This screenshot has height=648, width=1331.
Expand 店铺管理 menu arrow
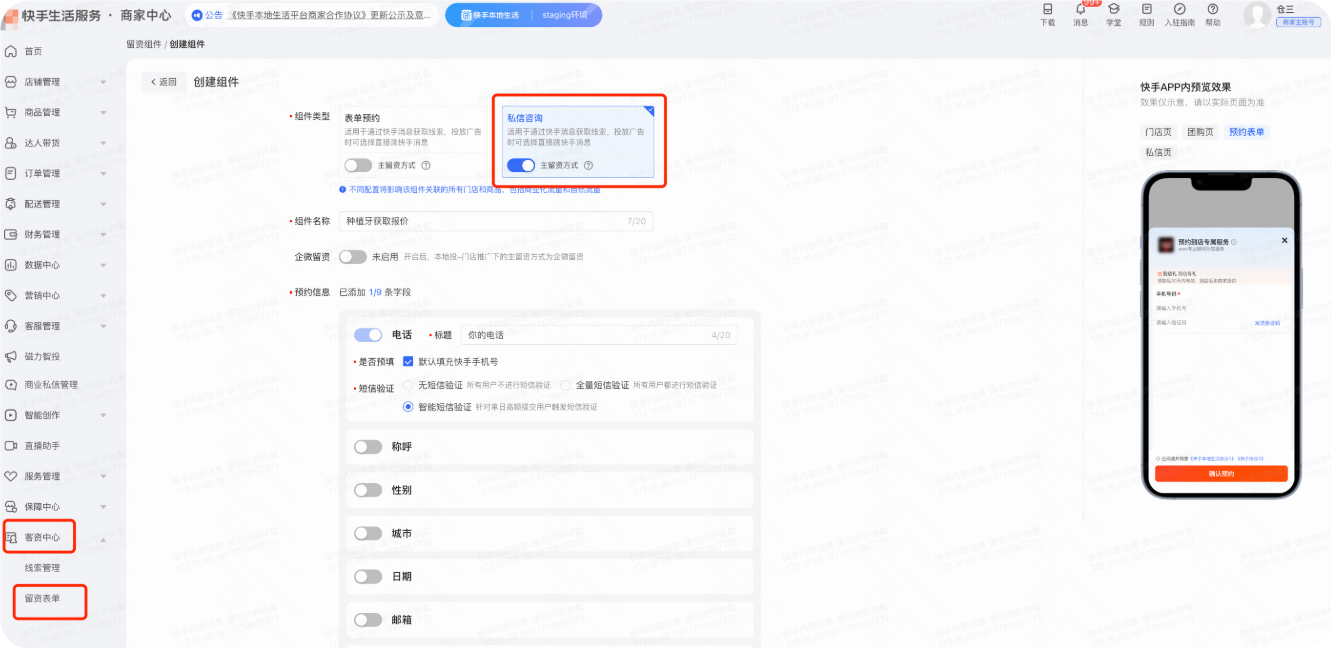(x=103, y=82)
